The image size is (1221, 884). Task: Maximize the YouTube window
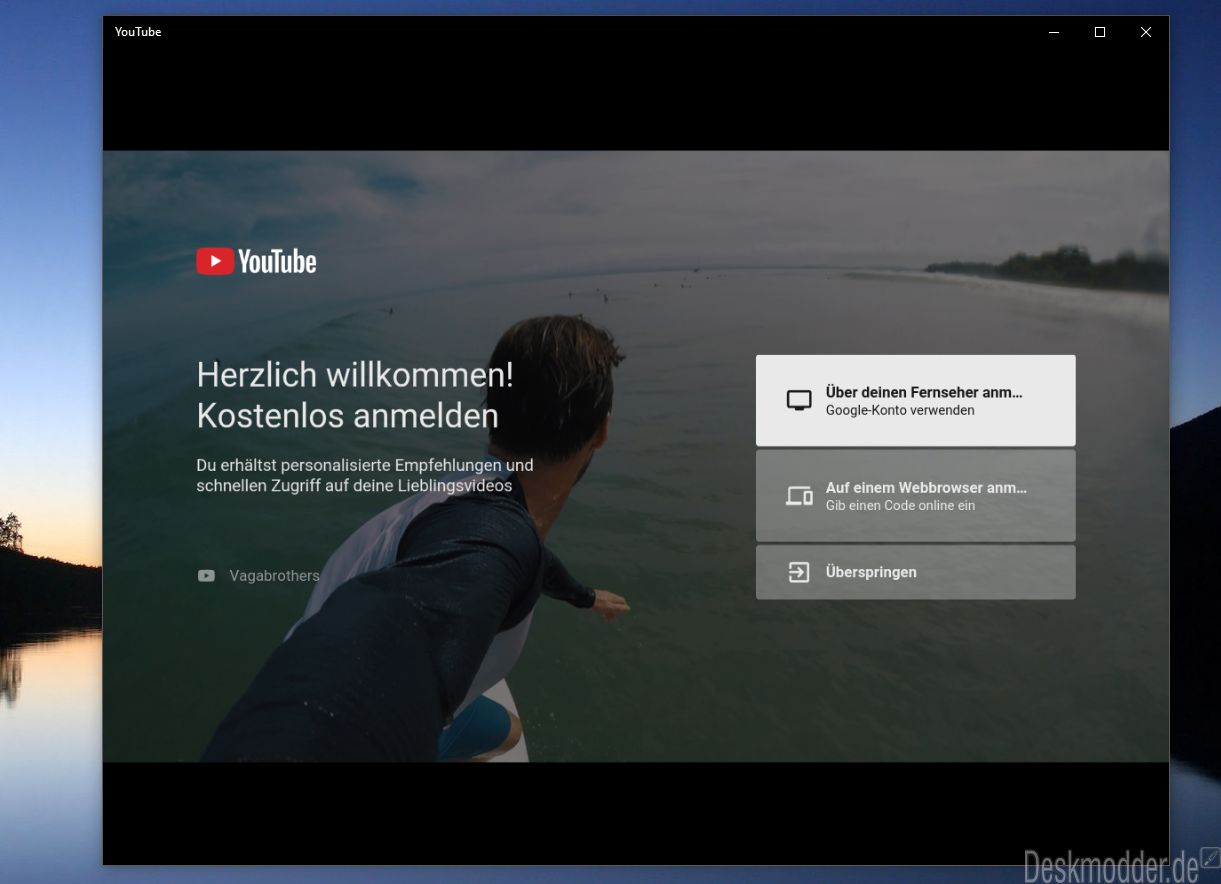[x=1100, y=32]
